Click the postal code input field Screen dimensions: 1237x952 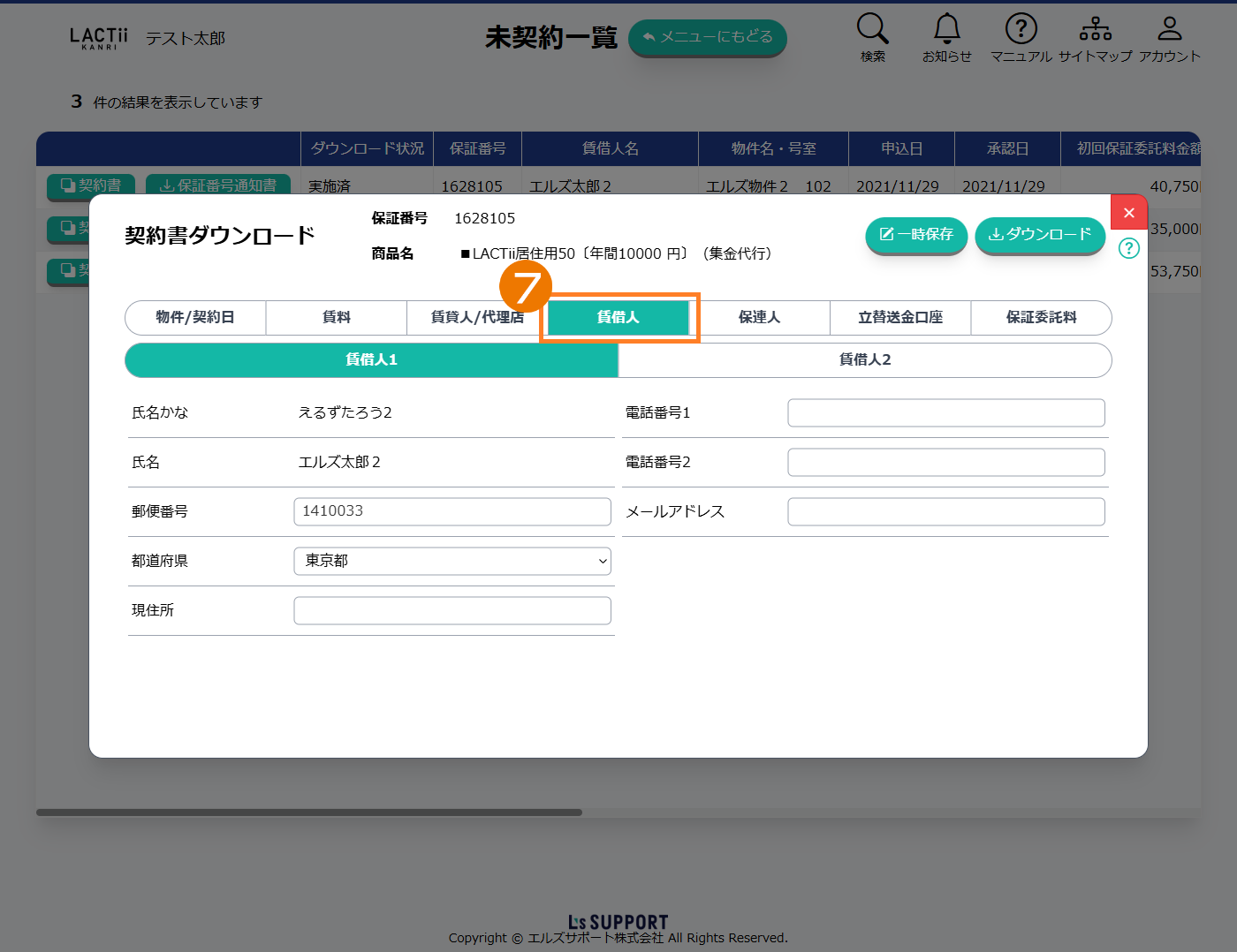click(x=452, y=511)
